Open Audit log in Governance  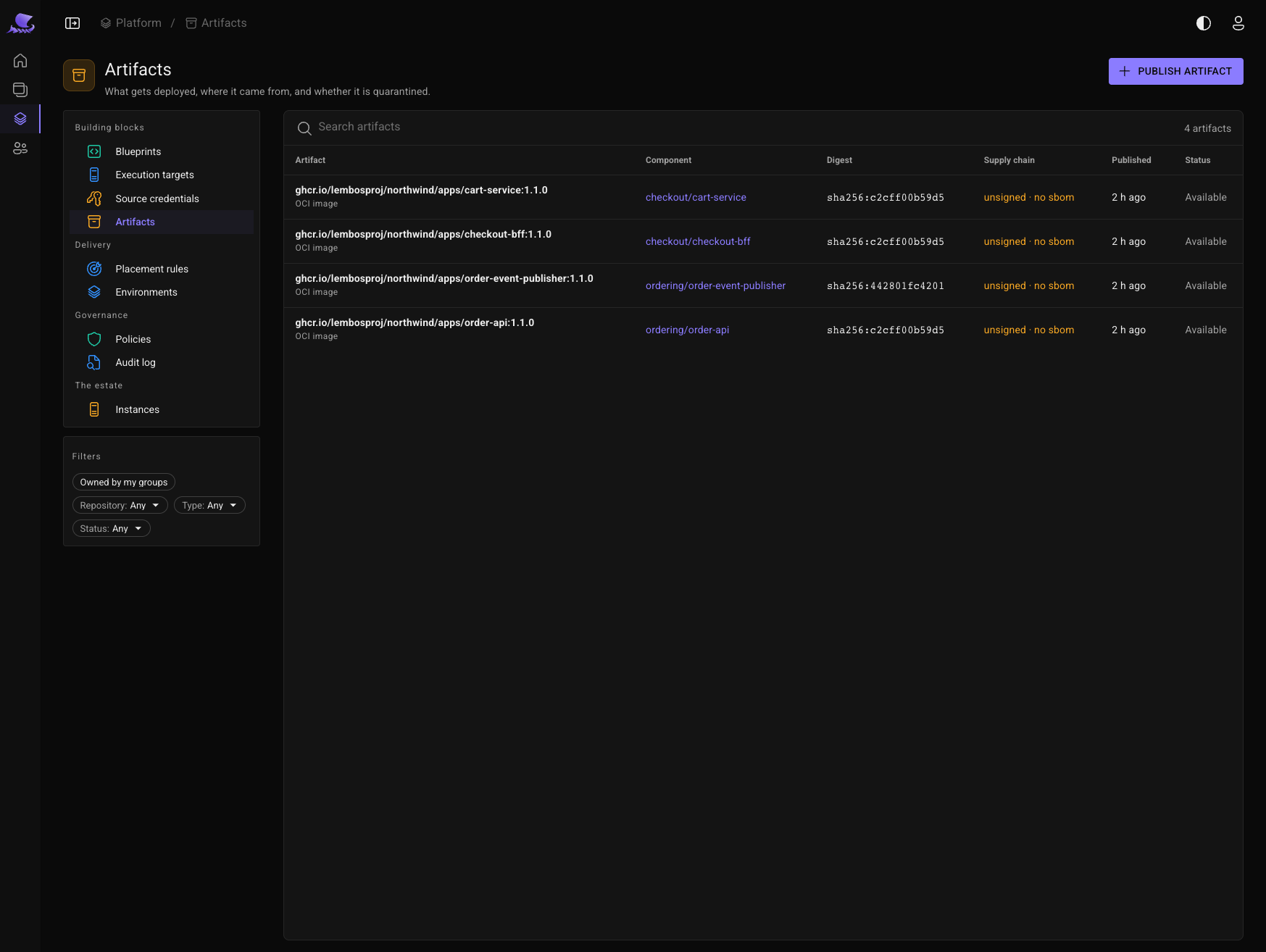[162, 362]
